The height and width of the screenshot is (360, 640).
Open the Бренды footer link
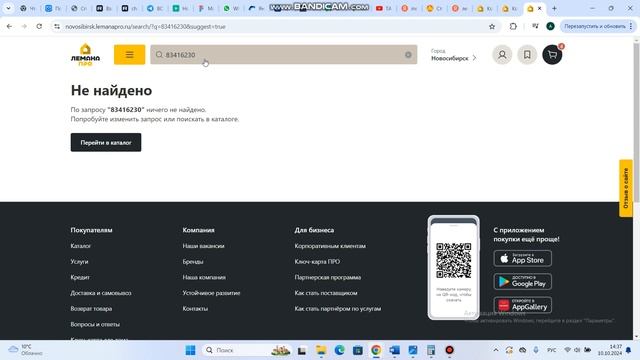tap(193, 262)
